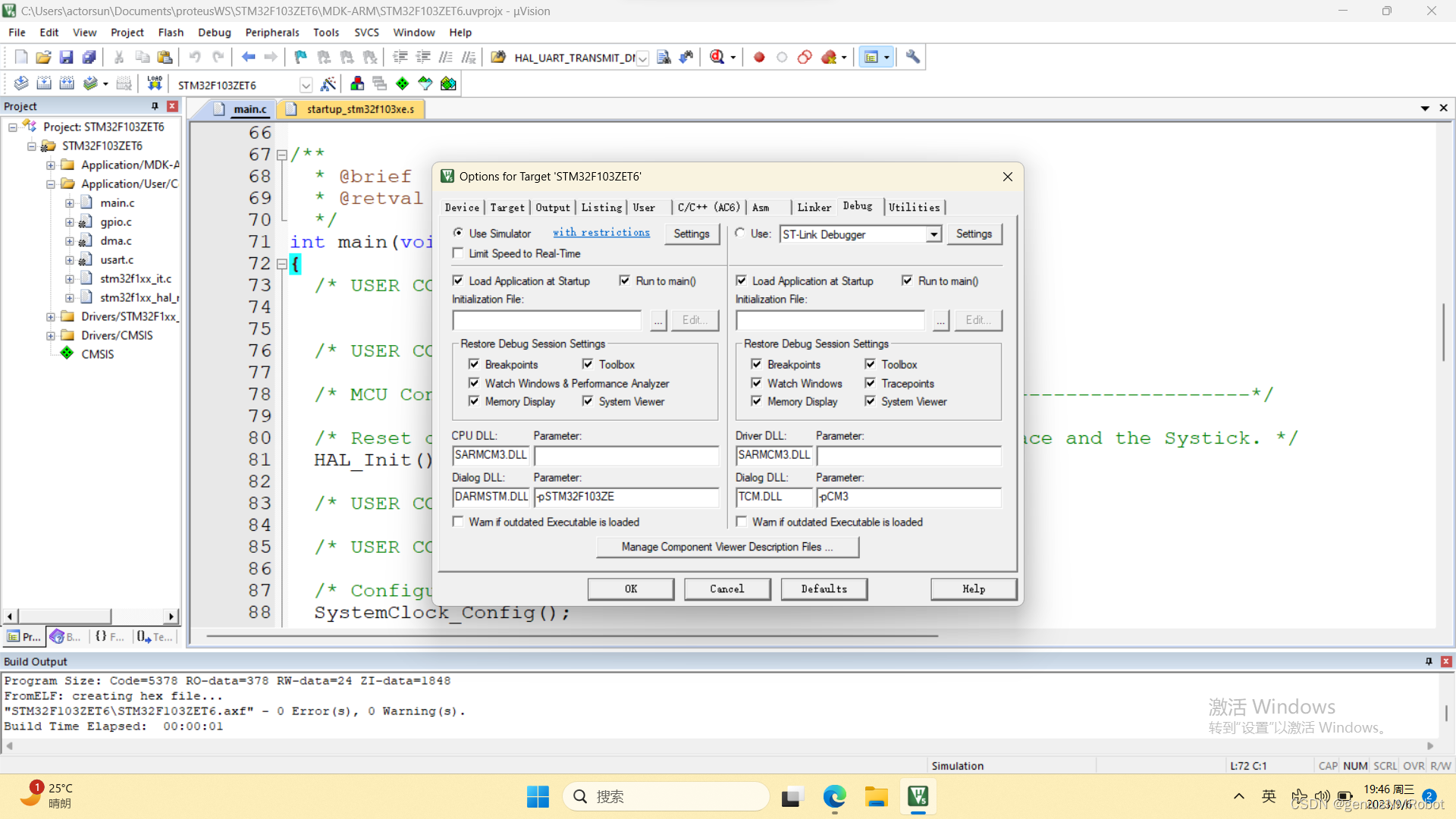
Task: Open the window layout dropdown arrow
Action: (x=886, y=58)
